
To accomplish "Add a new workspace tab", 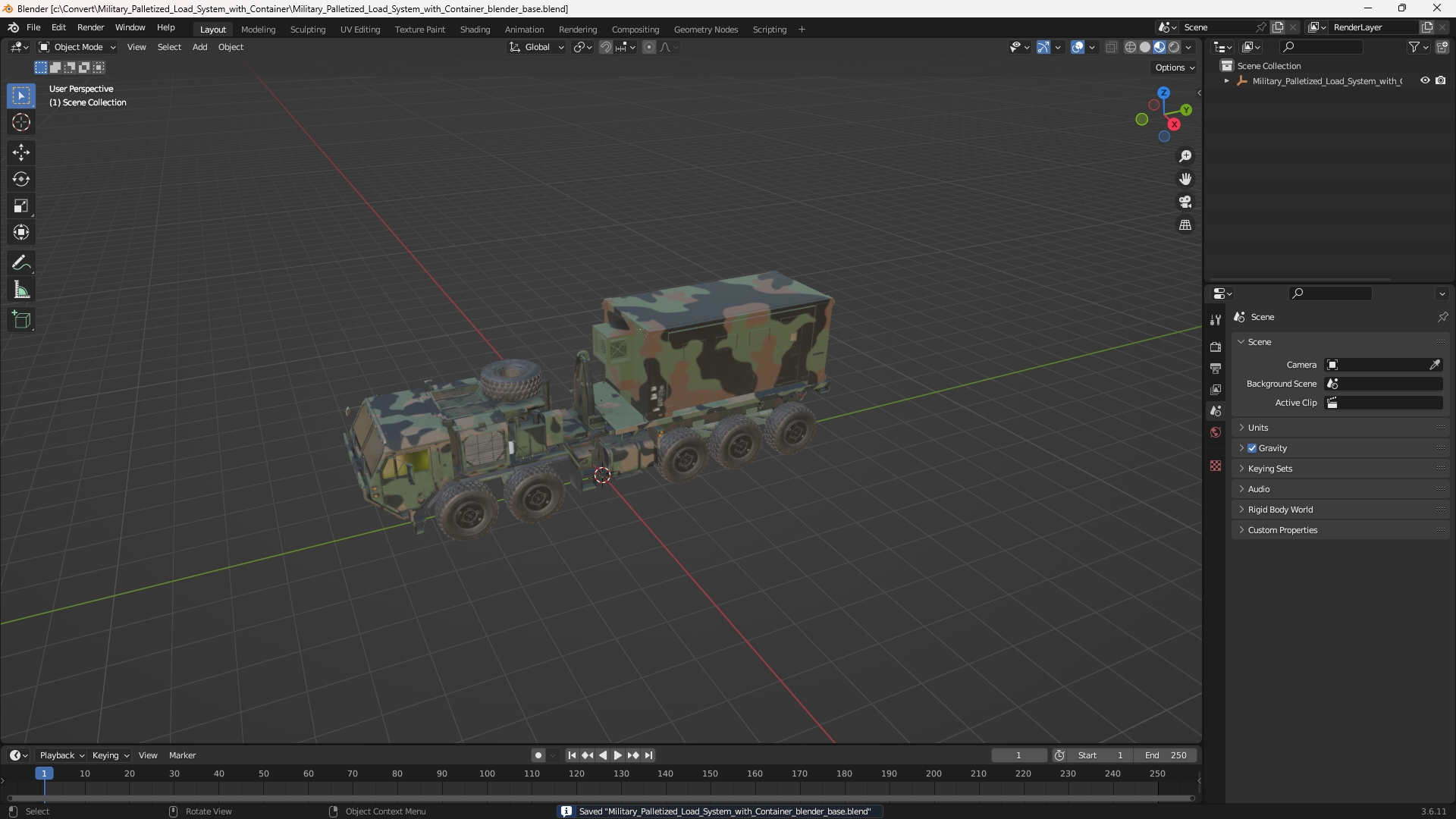I will coord(802,30).
